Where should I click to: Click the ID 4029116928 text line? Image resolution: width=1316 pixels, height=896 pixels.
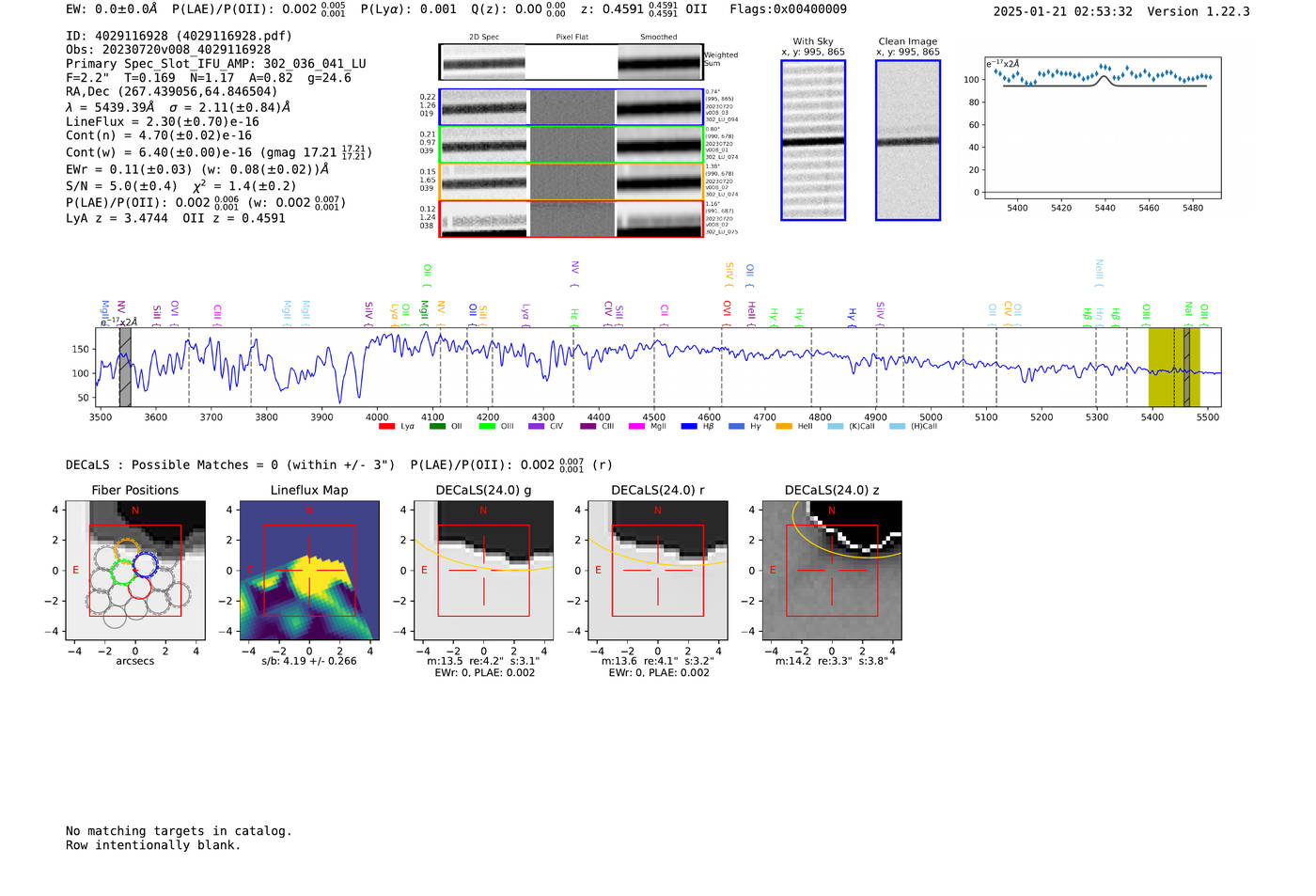pos(179,36)
